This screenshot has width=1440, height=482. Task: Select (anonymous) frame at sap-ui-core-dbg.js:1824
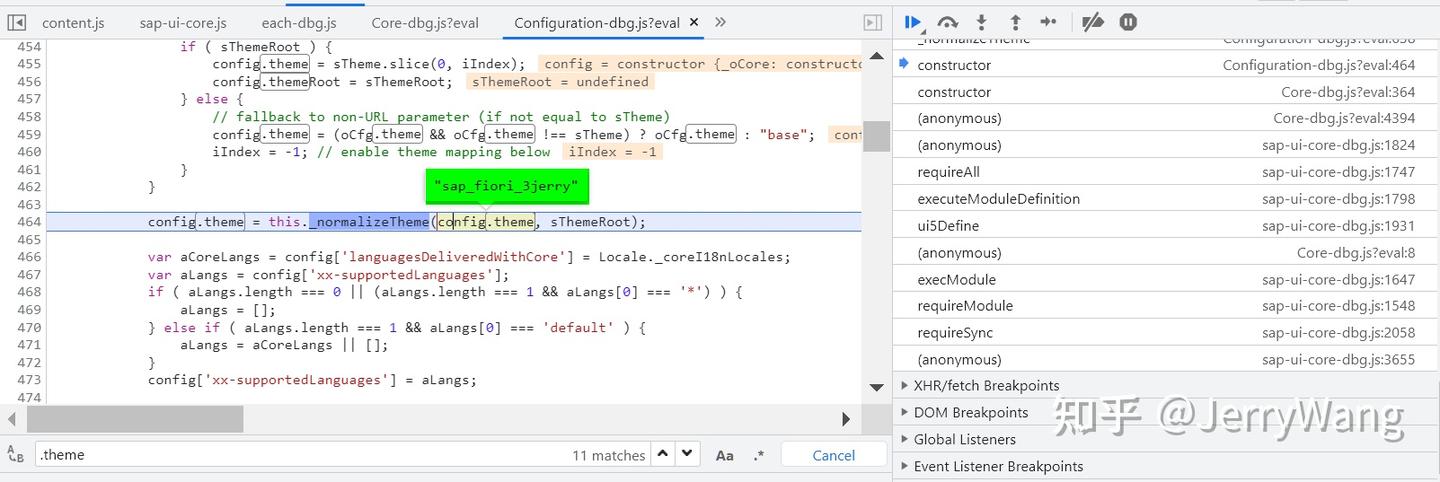click(x=1166, y=145)
